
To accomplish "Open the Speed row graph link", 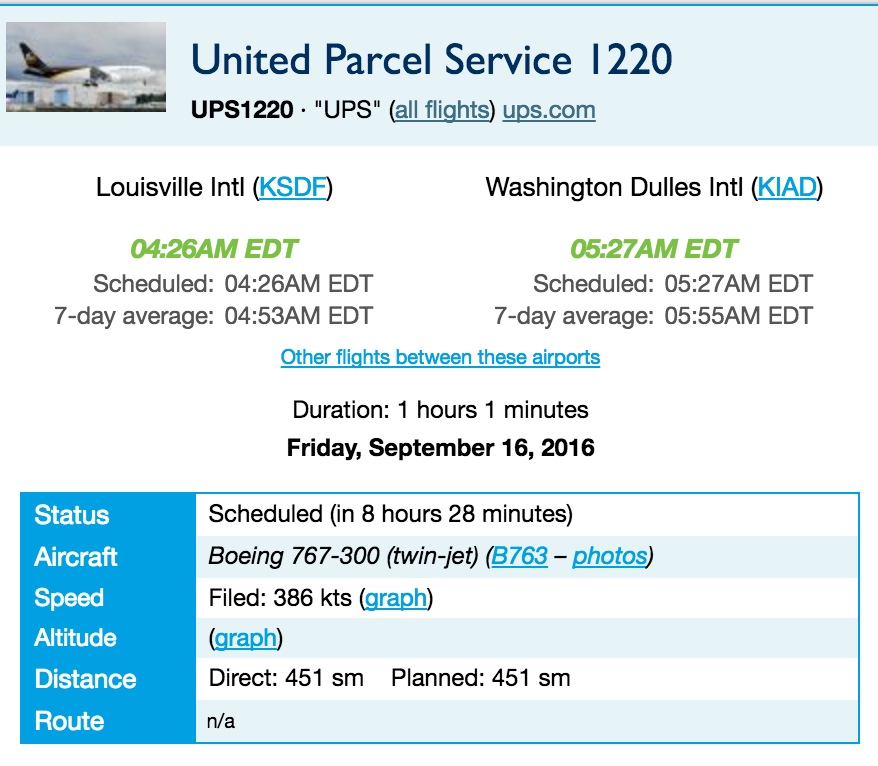I will (396, 598).
